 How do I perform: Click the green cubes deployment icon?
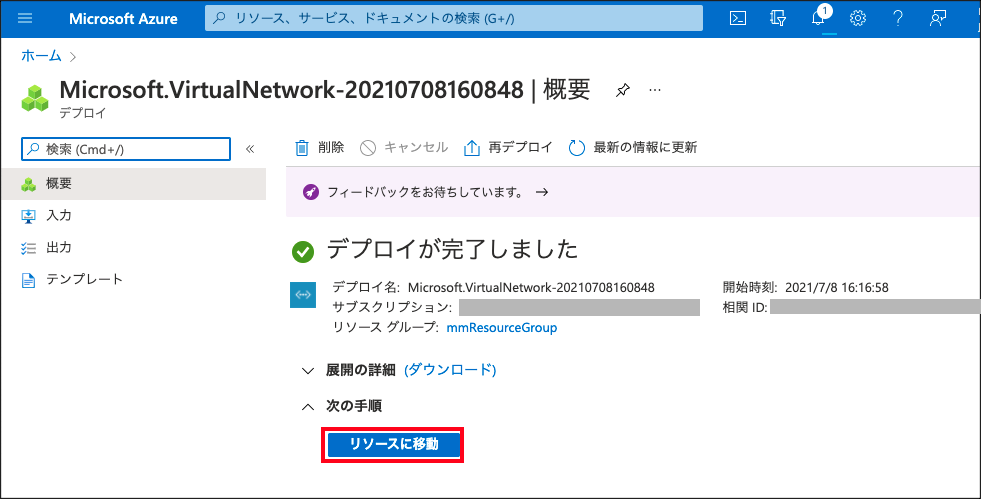click(x=34, y=98)
